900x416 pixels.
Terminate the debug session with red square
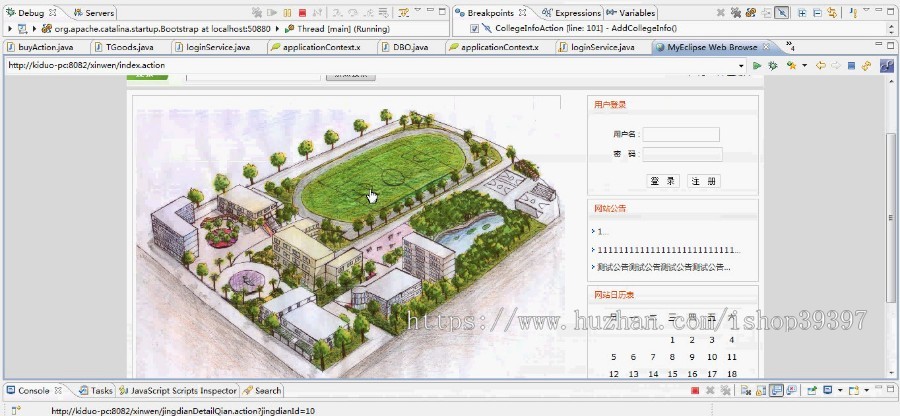302,12
